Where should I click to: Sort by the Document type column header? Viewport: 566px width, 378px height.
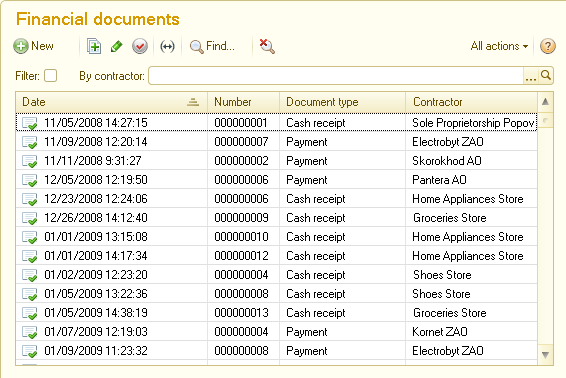pos(343,102)
